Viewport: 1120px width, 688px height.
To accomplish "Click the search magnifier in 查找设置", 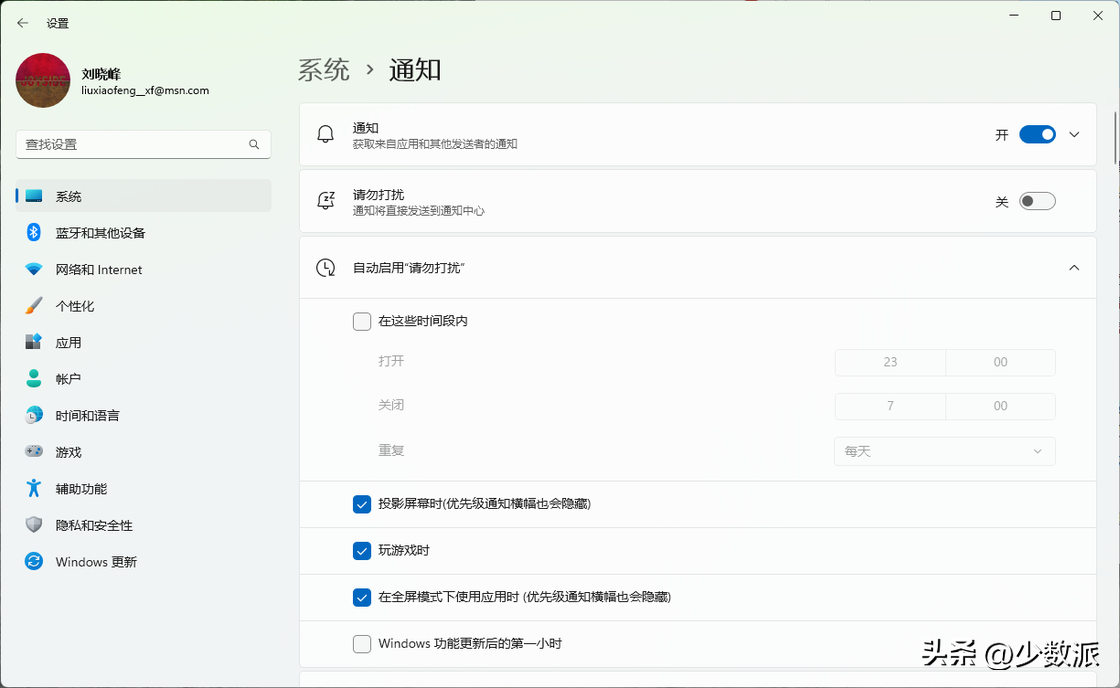I will (x=254, y=145).
